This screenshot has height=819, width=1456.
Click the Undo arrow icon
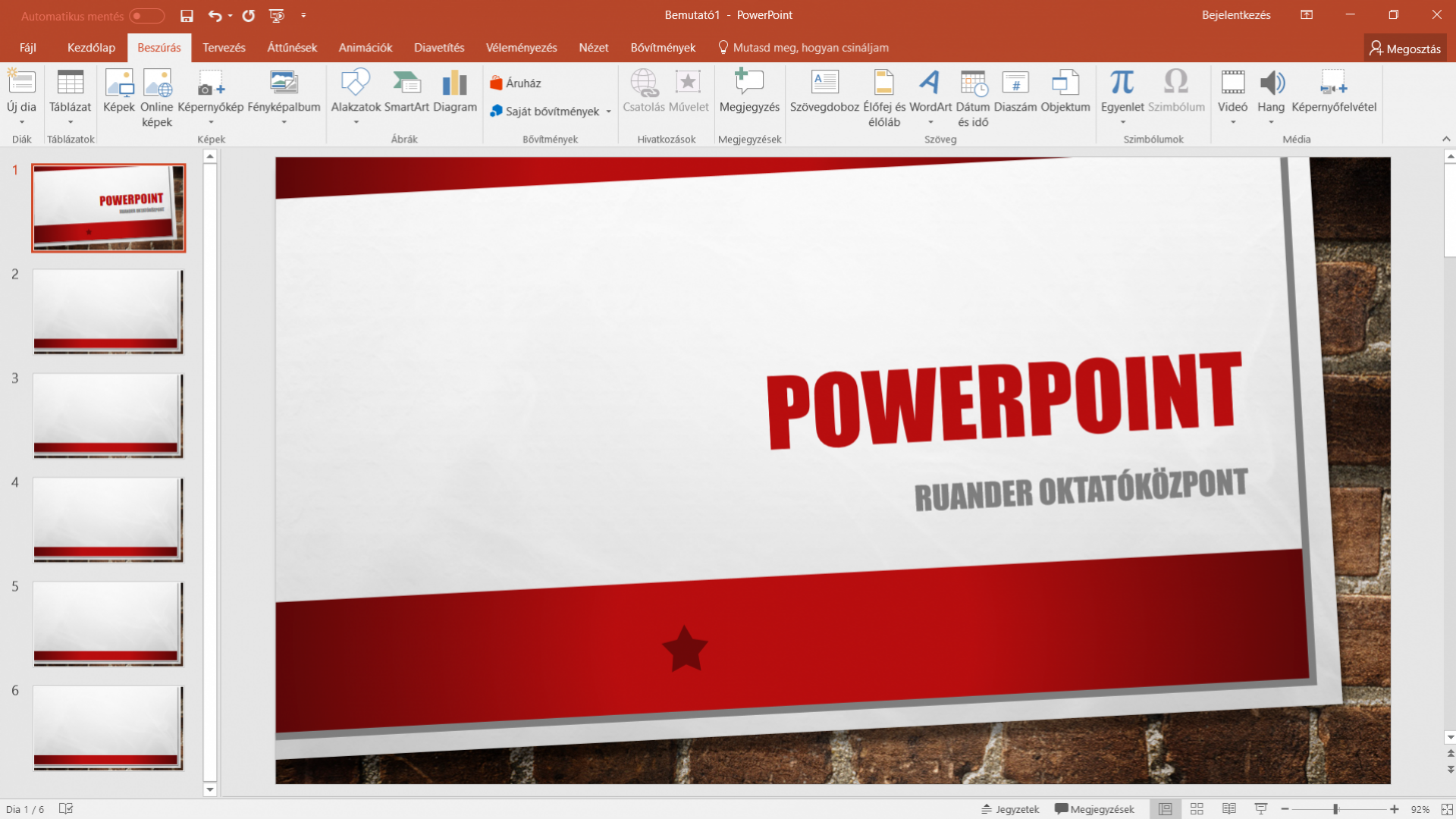[x=215, y=15]
